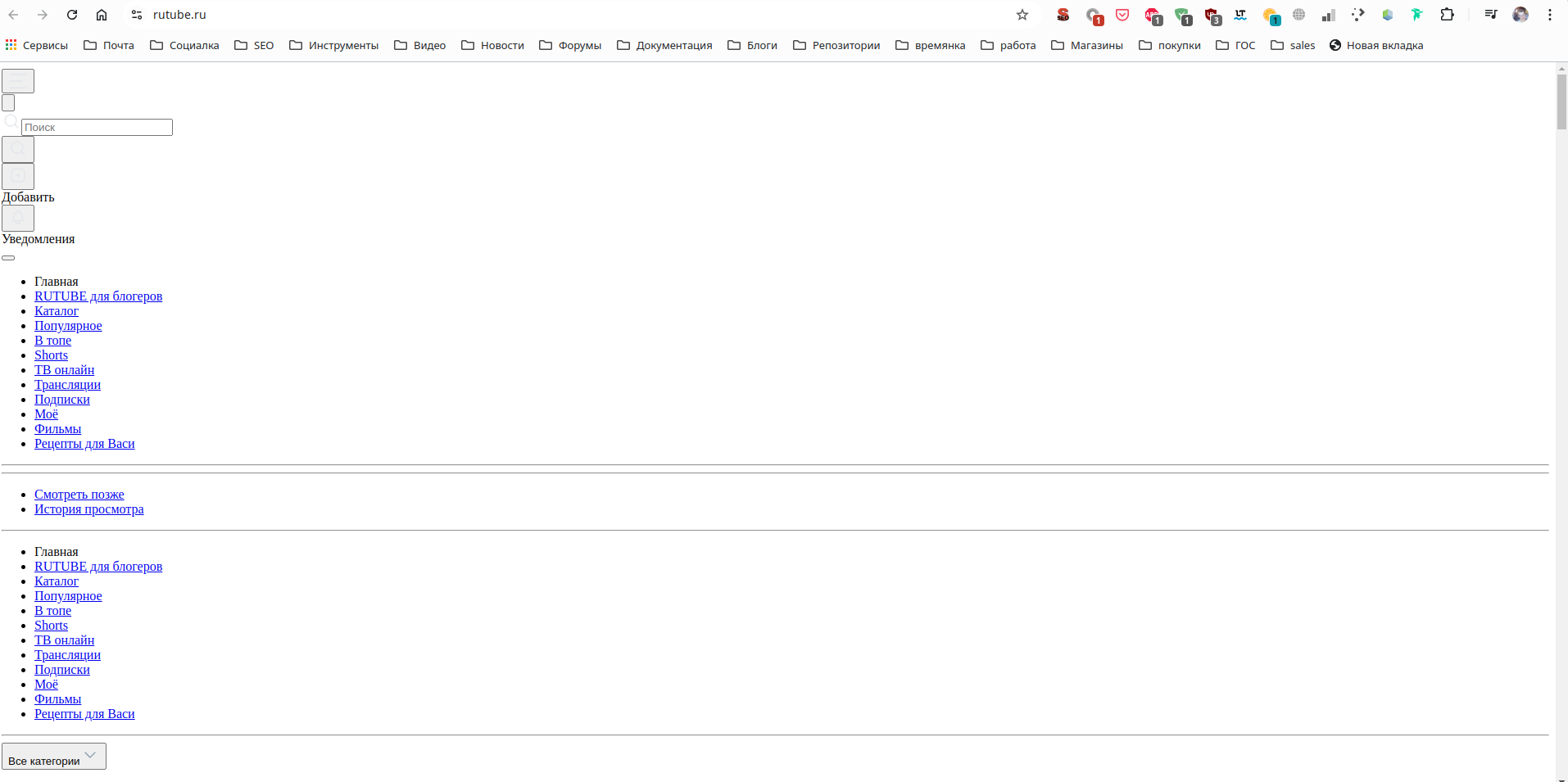This screenshot has width=1568, height=782.
Task: Open the bar chart extension icon
Action: pyautogui.click(x=1329, y=15)
